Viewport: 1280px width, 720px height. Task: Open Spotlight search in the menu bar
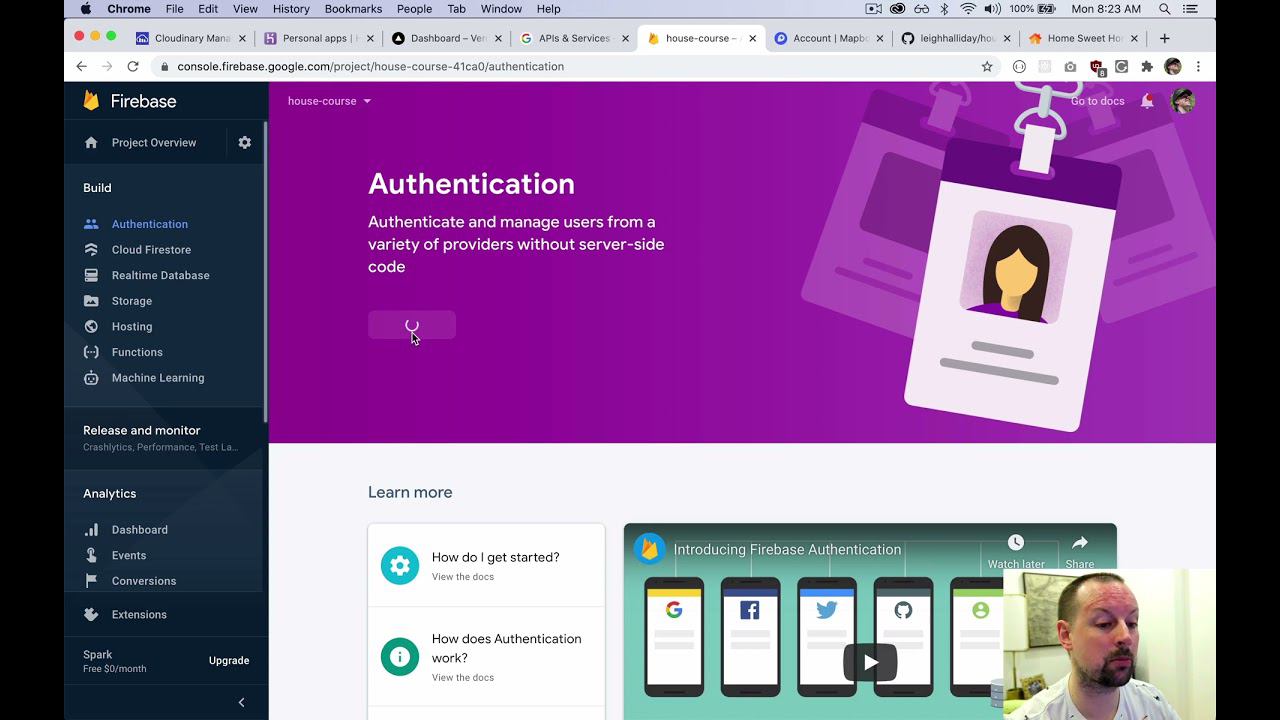(x=1165, y=9)
